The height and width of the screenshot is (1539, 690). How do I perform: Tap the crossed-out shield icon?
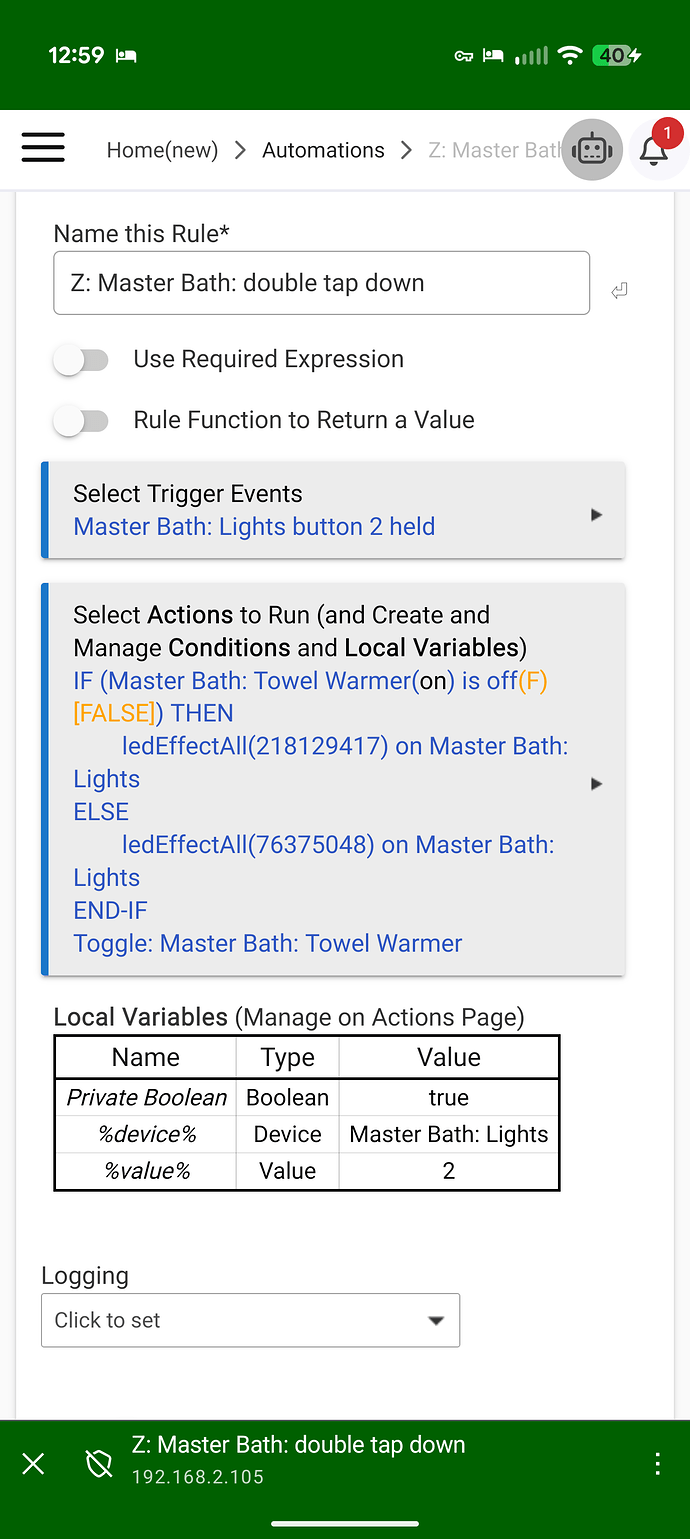click(98, 1465)
